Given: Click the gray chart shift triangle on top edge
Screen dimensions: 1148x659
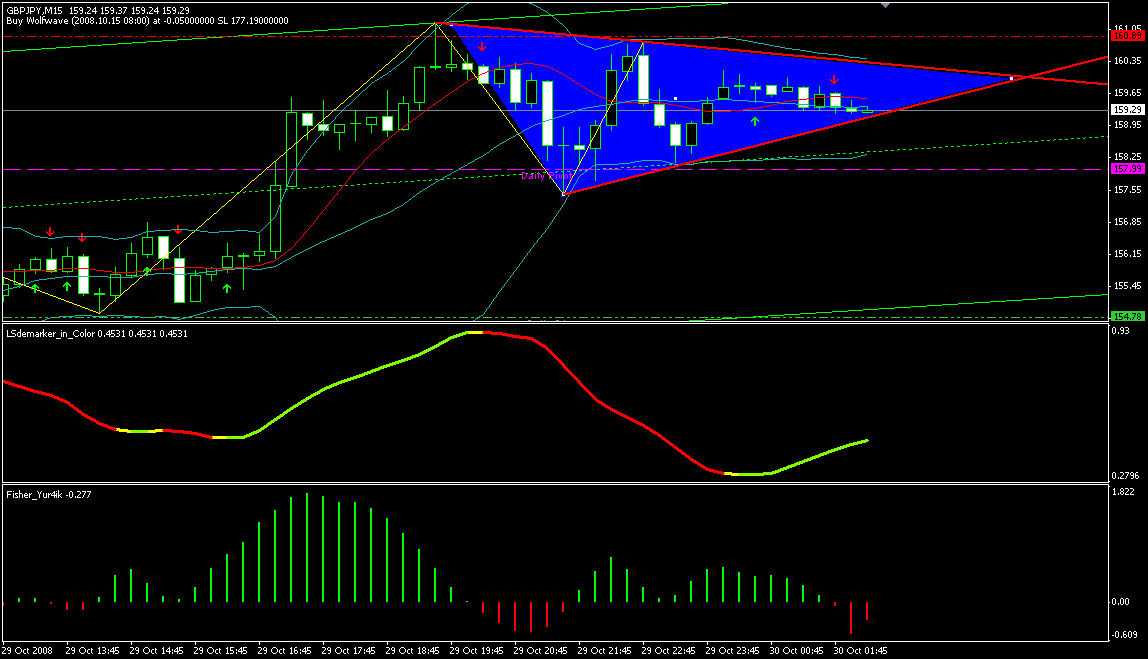Looking at the screenshot, I should [885, 5].
